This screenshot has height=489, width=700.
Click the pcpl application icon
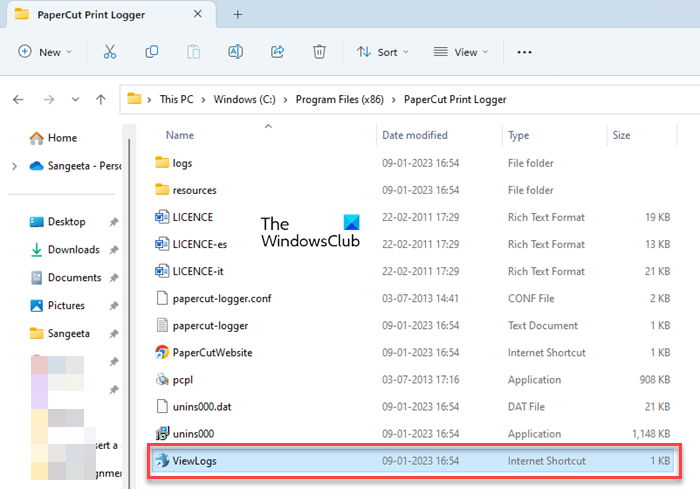(162, 380)
